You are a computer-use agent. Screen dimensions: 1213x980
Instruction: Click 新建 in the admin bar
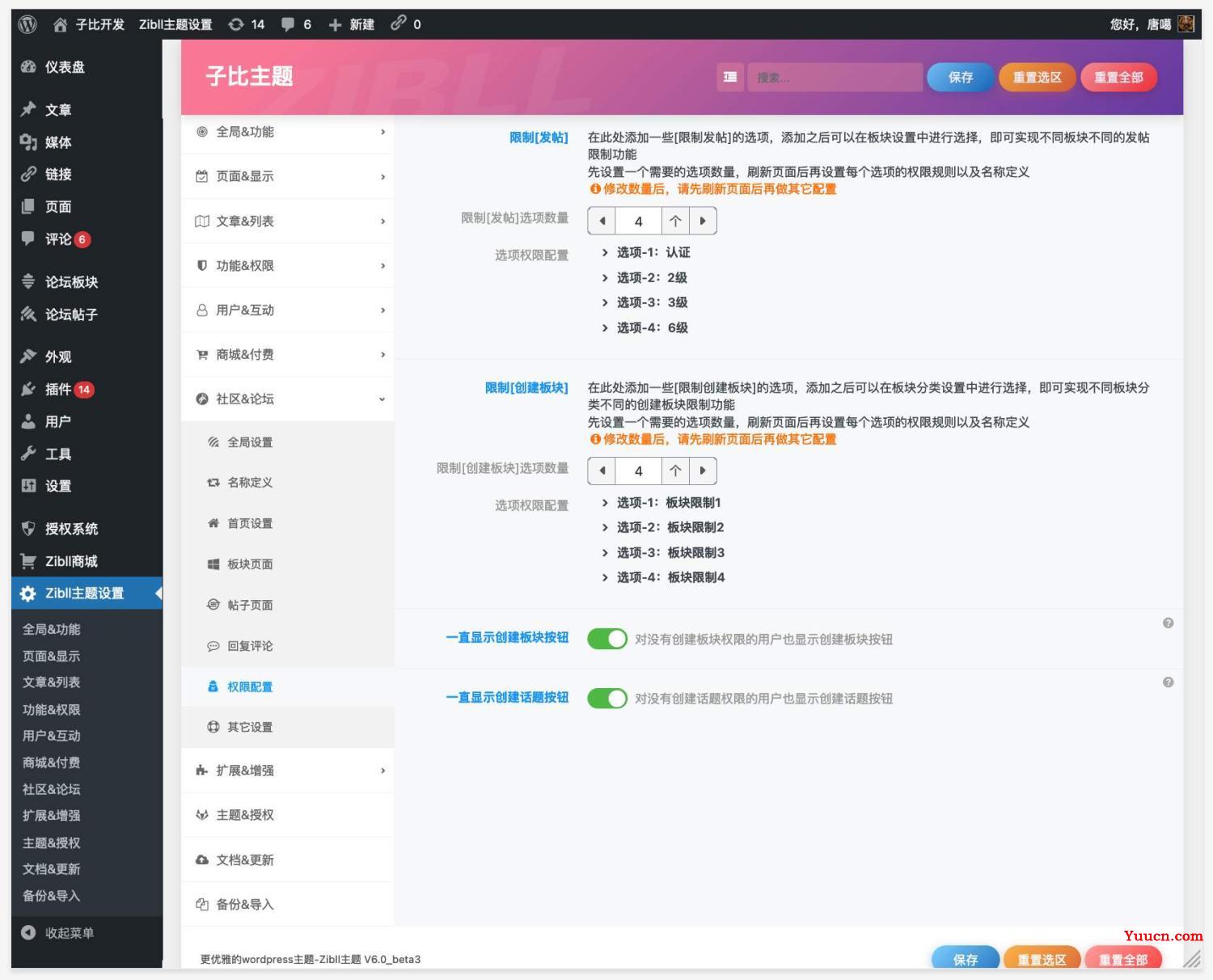(352, 24)
